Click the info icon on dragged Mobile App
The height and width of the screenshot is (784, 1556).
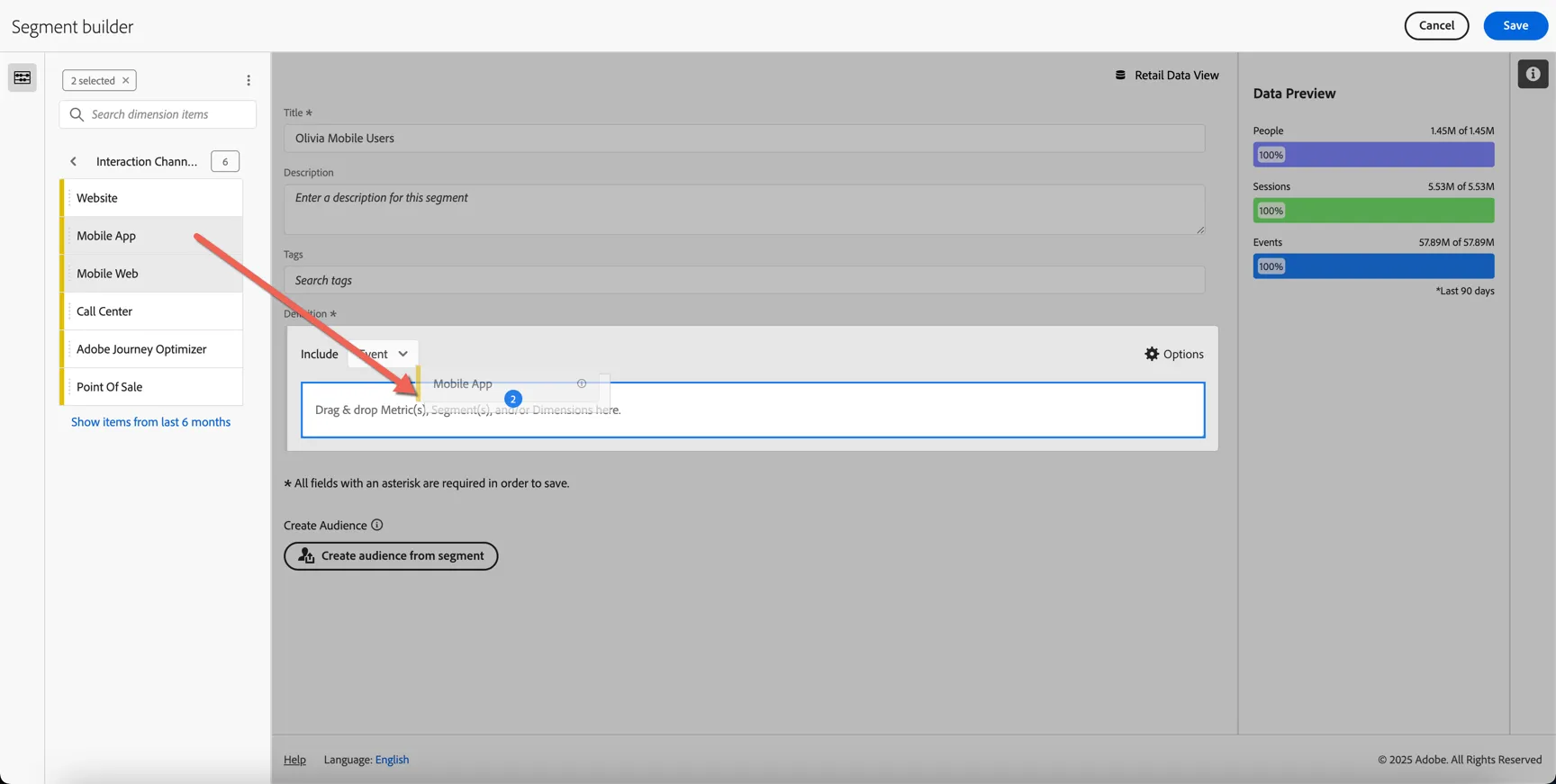(x=582, y=383)
